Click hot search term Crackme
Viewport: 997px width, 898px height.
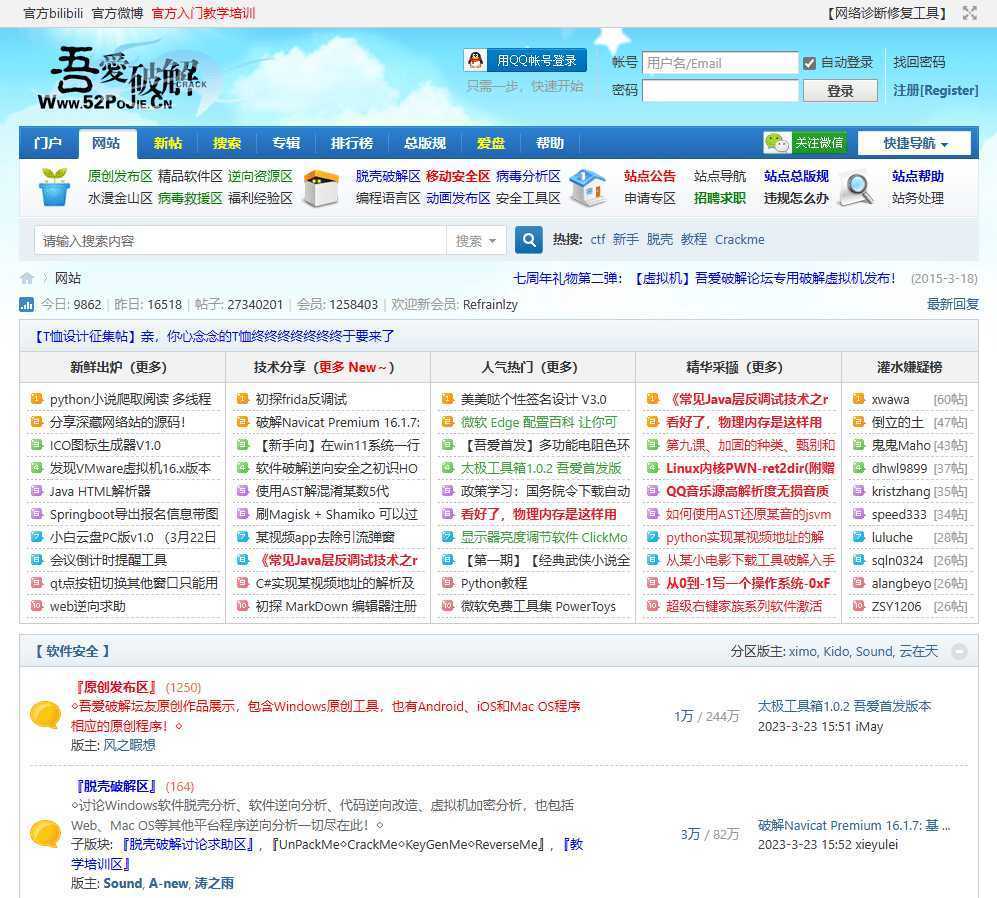739,240
